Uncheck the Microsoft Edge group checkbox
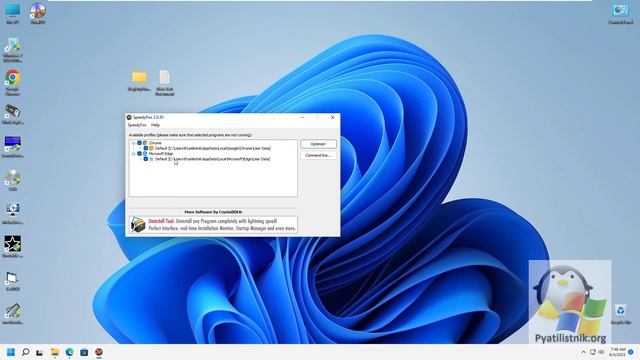This screenshot has width=640, height=360. (x=140, y=153)
